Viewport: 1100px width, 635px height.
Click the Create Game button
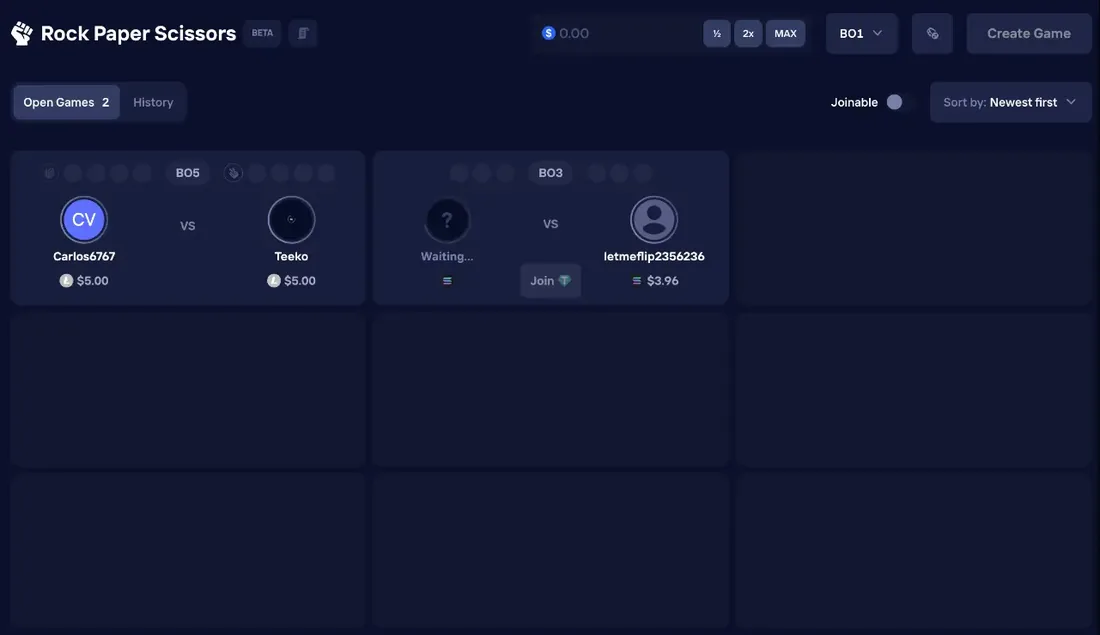coord(1028,33)
